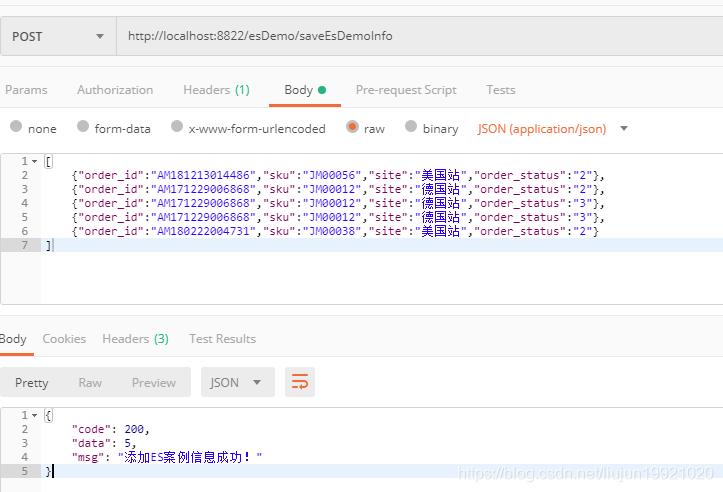Select the x-www-form-urlencoded body type
Screen dimensions: 723x492
click(248, 128)
